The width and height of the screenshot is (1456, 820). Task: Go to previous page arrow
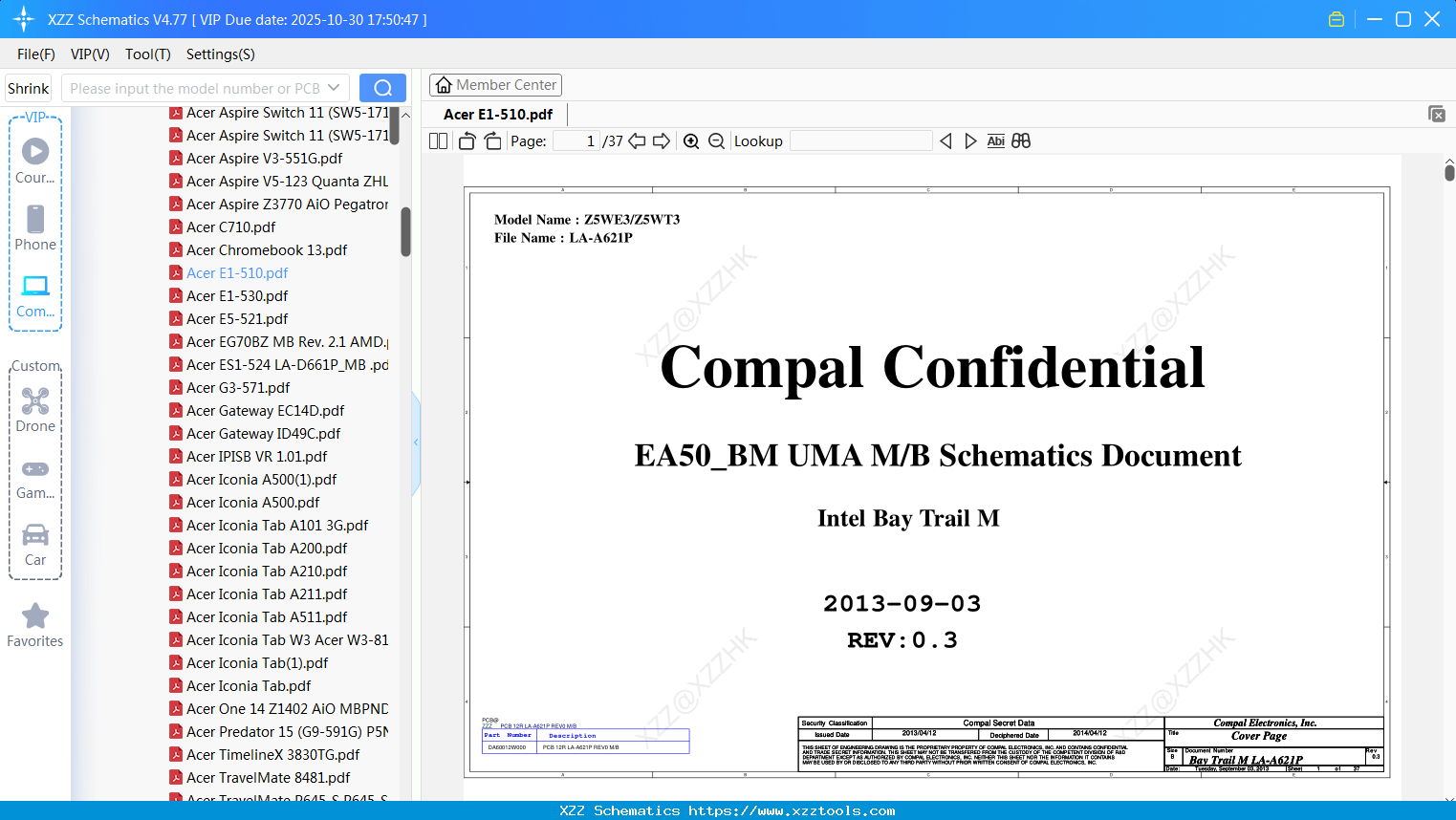pyautogui.click(x=637, y=141)
